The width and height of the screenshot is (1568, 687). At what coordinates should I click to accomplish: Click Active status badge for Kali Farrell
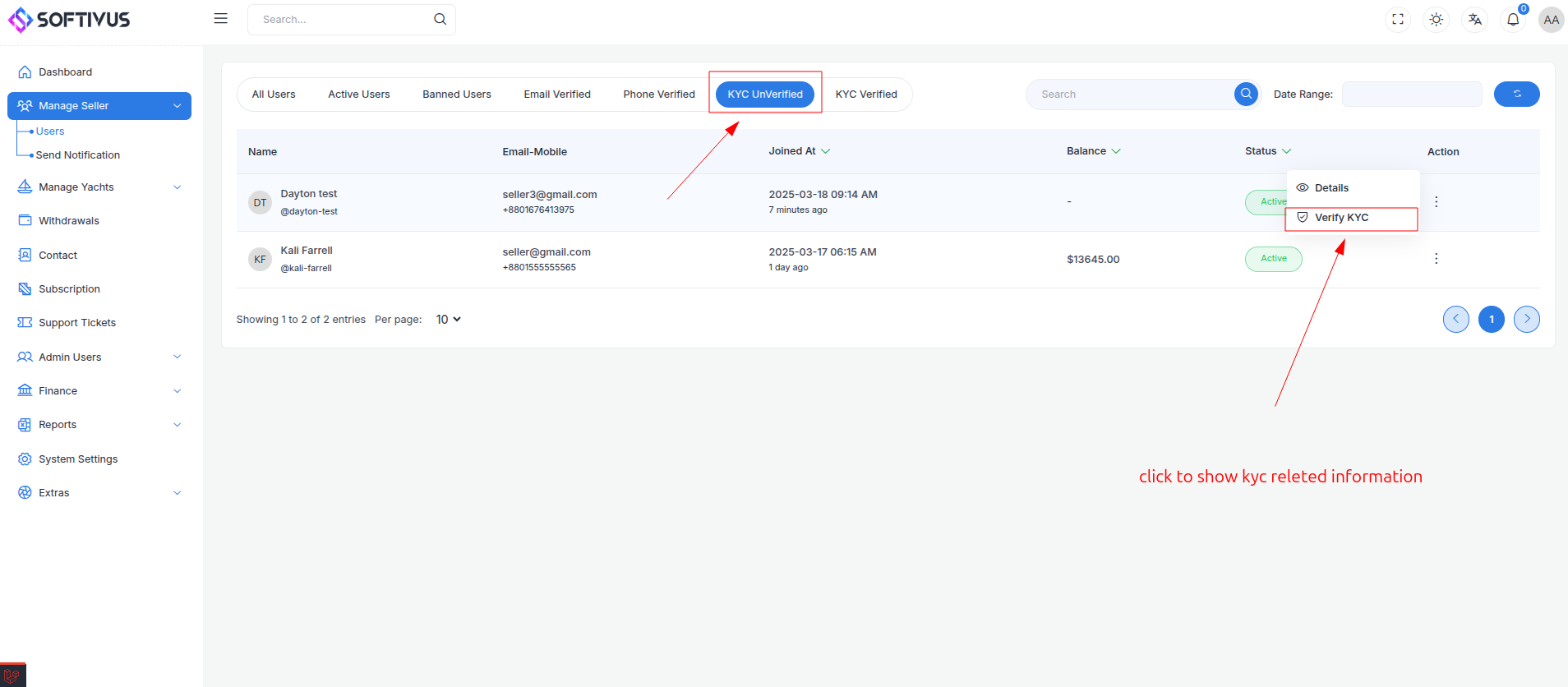(1274, 259)
